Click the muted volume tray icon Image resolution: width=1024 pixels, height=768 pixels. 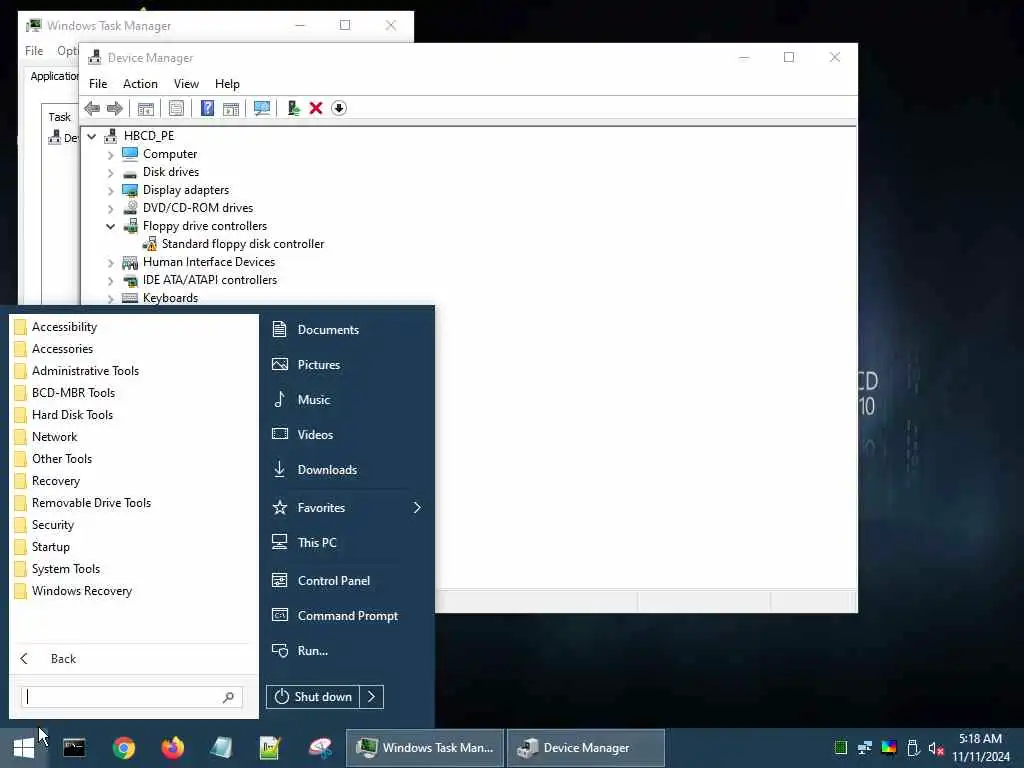tap(936, 748)
